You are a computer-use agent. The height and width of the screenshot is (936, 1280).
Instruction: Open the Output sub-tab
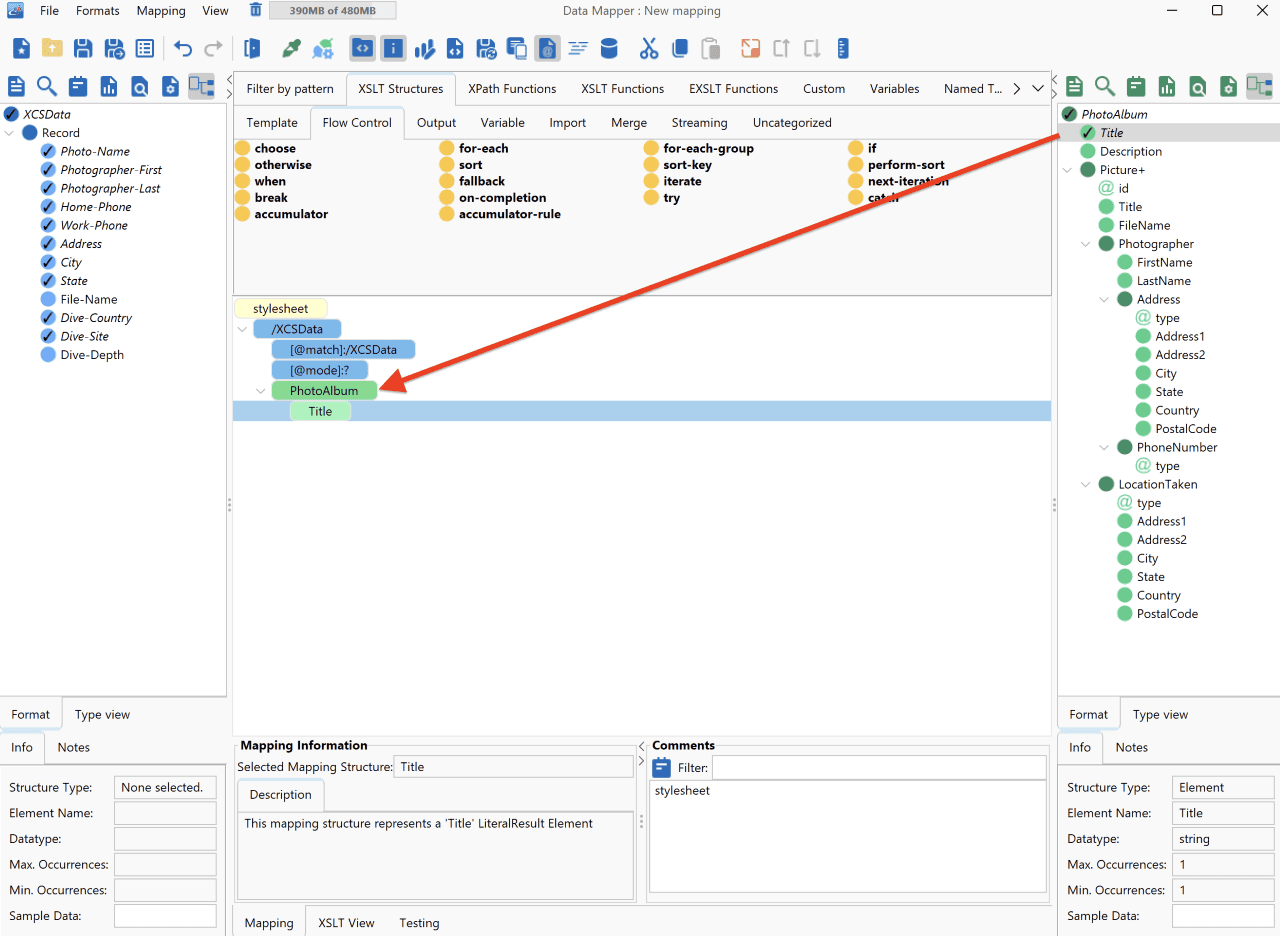coord(436,122)
